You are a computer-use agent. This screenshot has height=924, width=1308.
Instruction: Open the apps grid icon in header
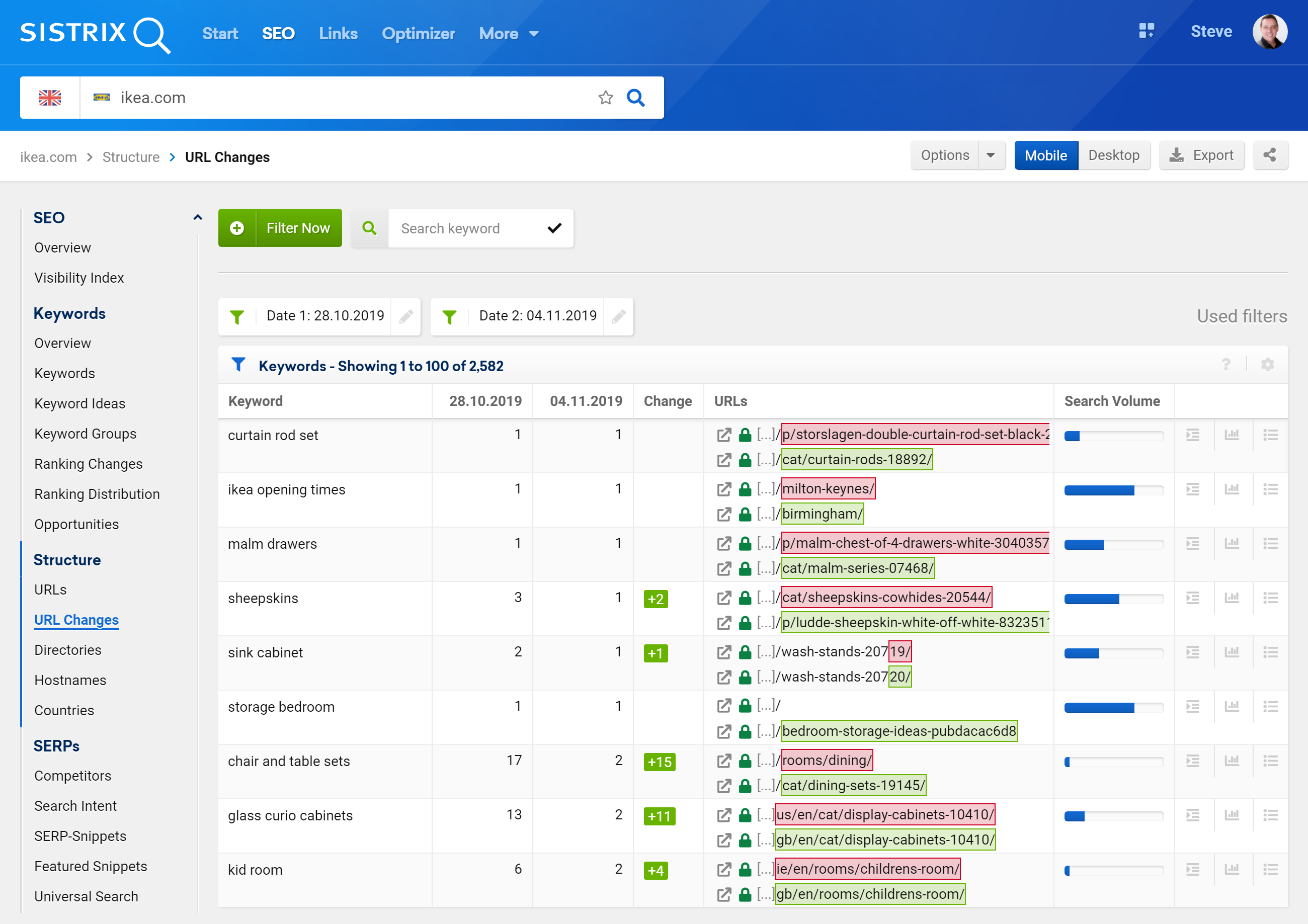pyautogui.click(x=1146, y=31)
